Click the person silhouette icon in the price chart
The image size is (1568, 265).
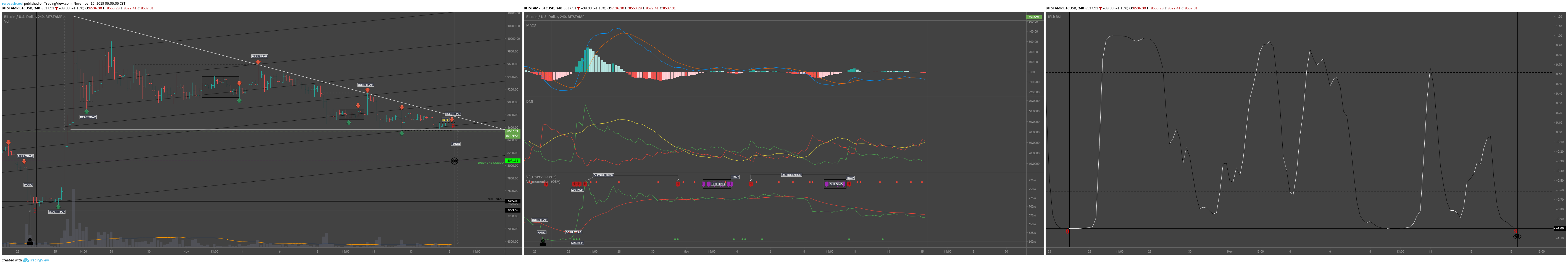(30, 241)
